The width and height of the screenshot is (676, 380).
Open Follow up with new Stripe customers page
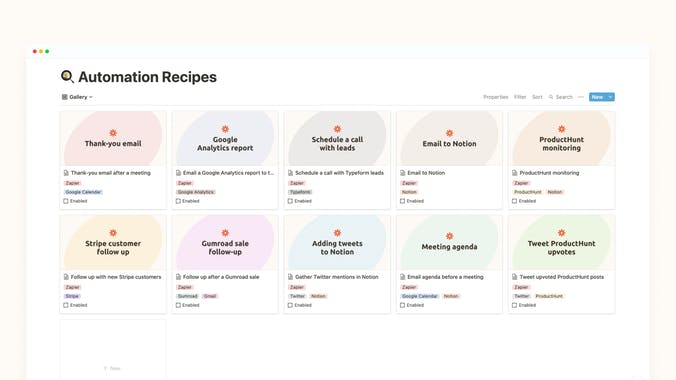tap(116, 277)
